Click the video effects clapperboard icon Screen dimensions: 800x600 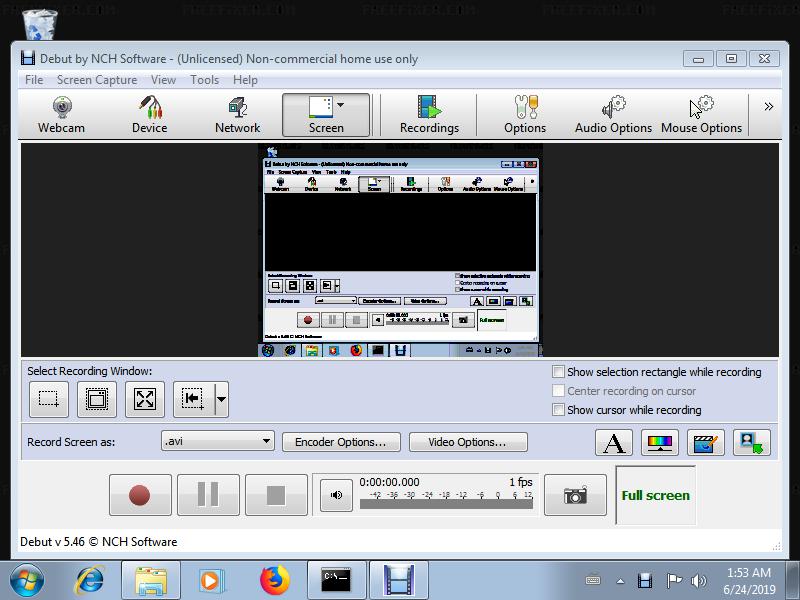[x=705, y=442]
